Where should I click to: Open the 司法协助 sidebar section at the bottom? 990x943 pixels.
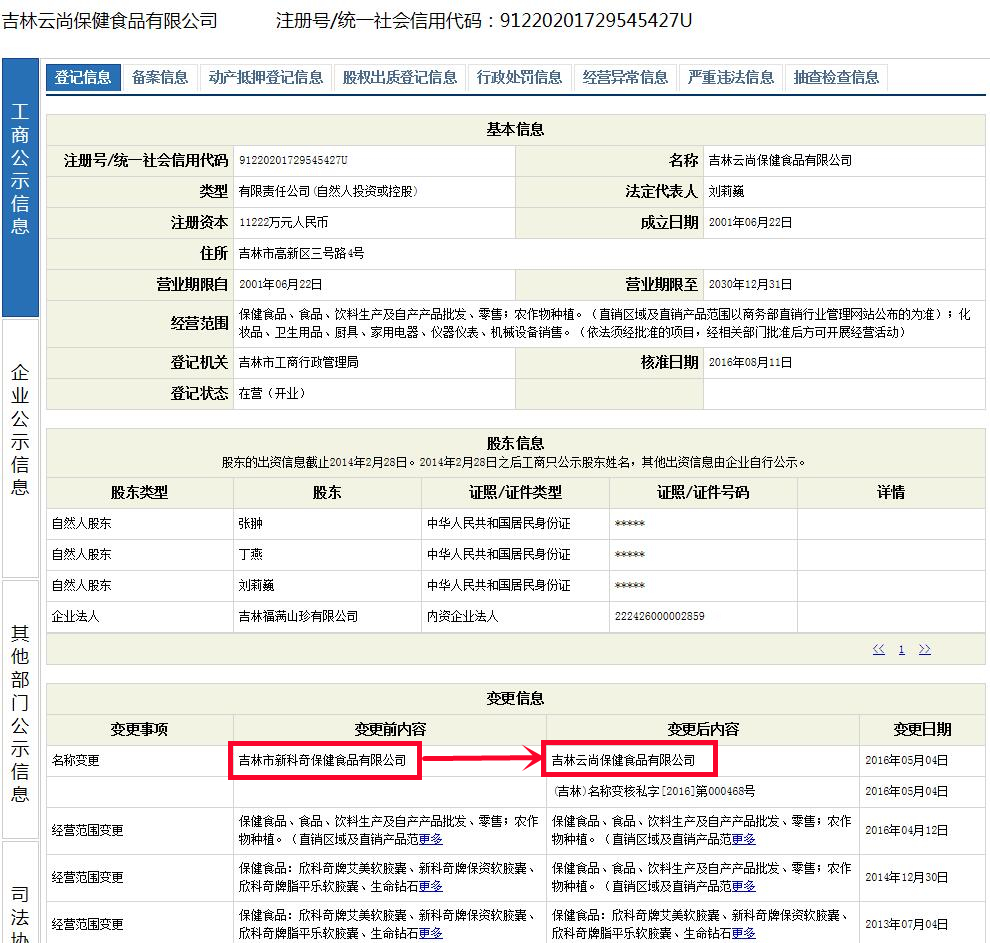[20, 893]
